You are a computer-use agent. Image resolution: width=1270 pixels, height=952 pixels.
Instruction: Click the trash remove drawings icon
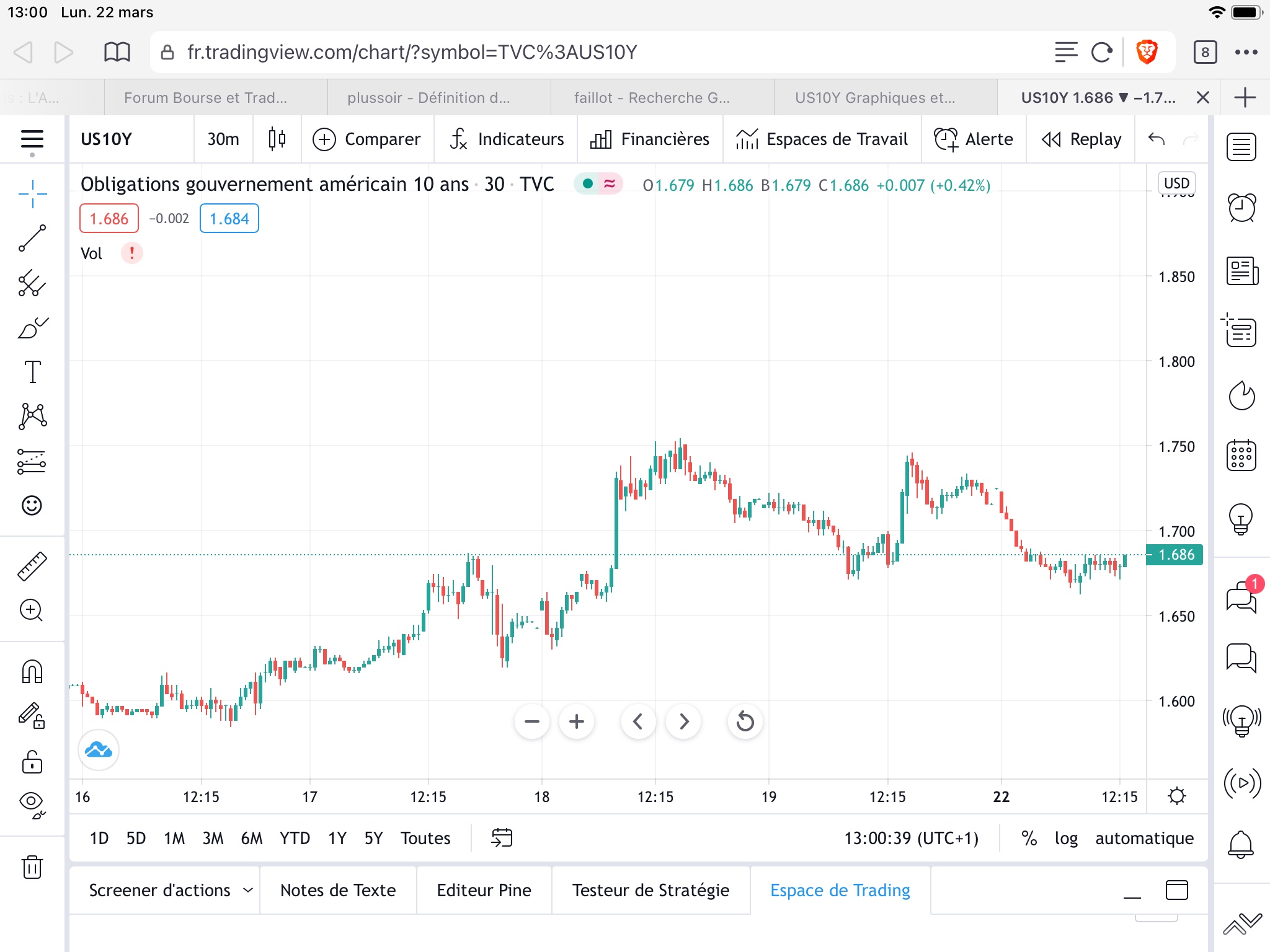tap(32, 866)
